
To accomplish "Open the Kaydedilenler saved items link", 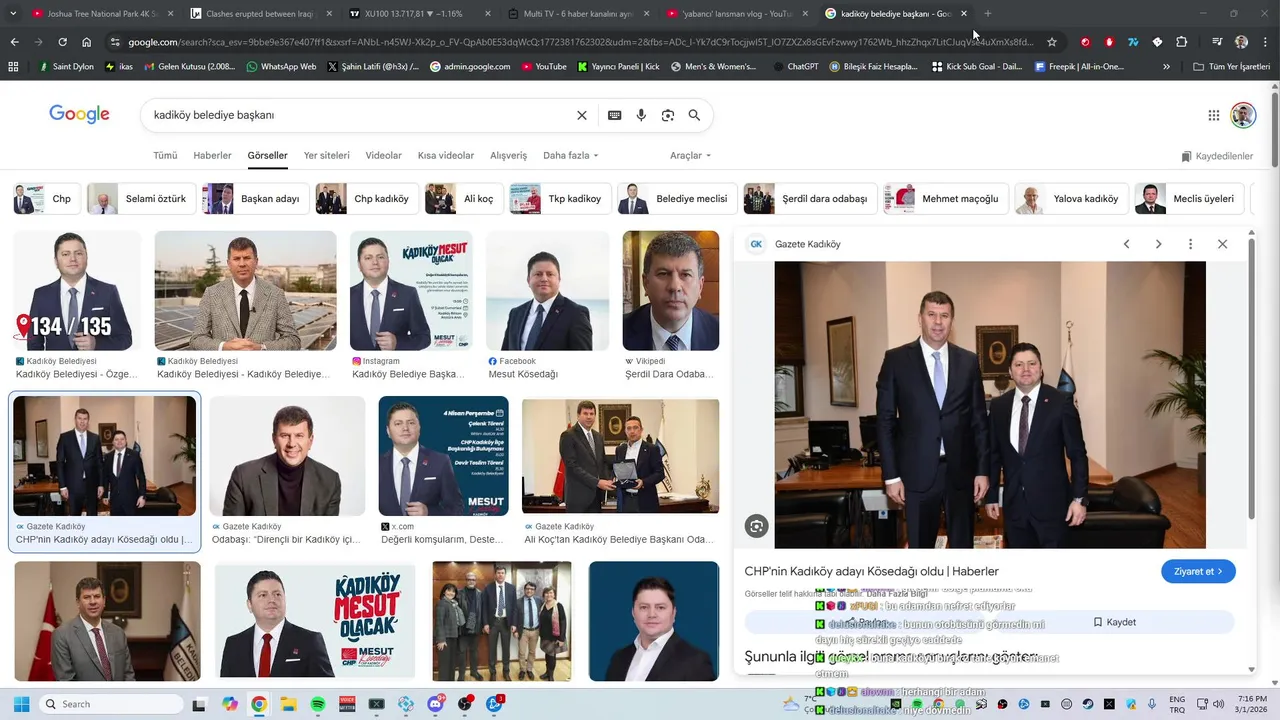I will click(1217, 157).
